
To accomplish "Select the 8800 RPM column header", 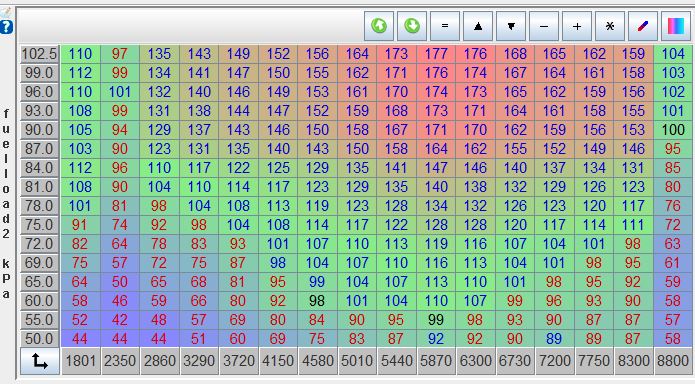I will (673, 361).
